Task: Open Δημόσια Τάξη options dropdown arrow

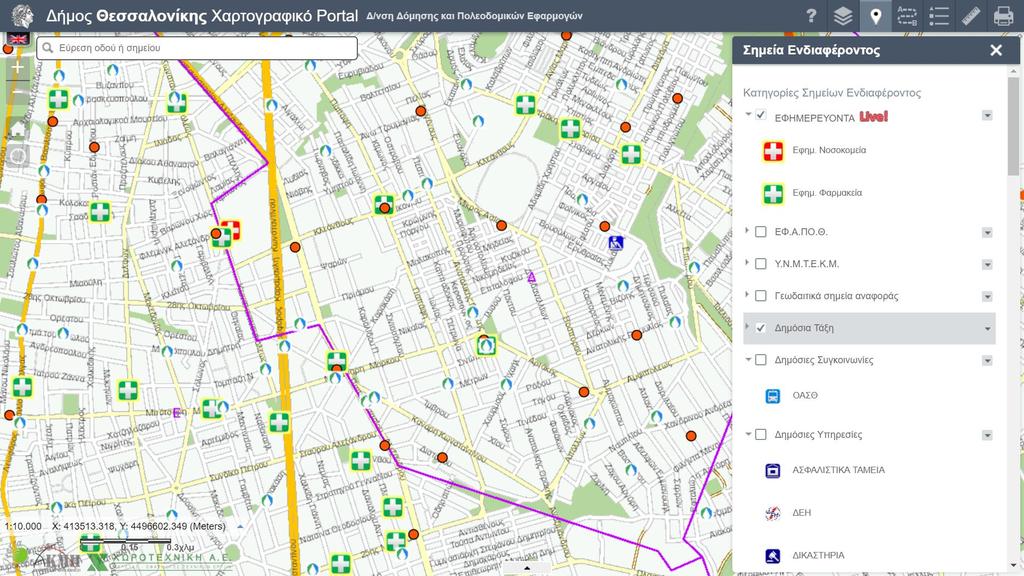Action: 987,328
